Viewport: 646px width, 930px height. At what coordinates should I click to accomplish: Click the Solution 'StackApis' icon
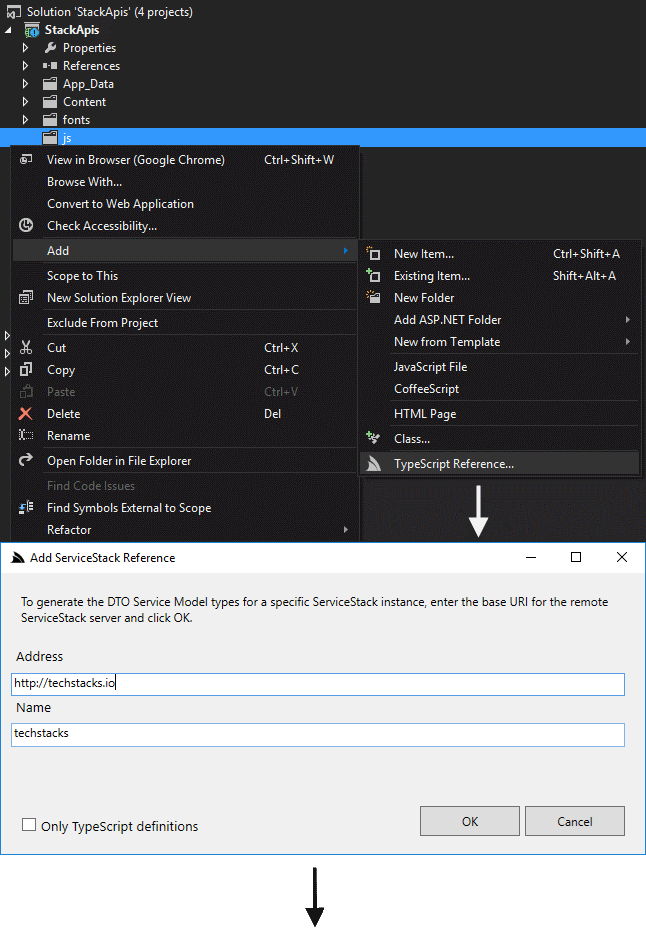pyautogui.click(x=14, y=12)
